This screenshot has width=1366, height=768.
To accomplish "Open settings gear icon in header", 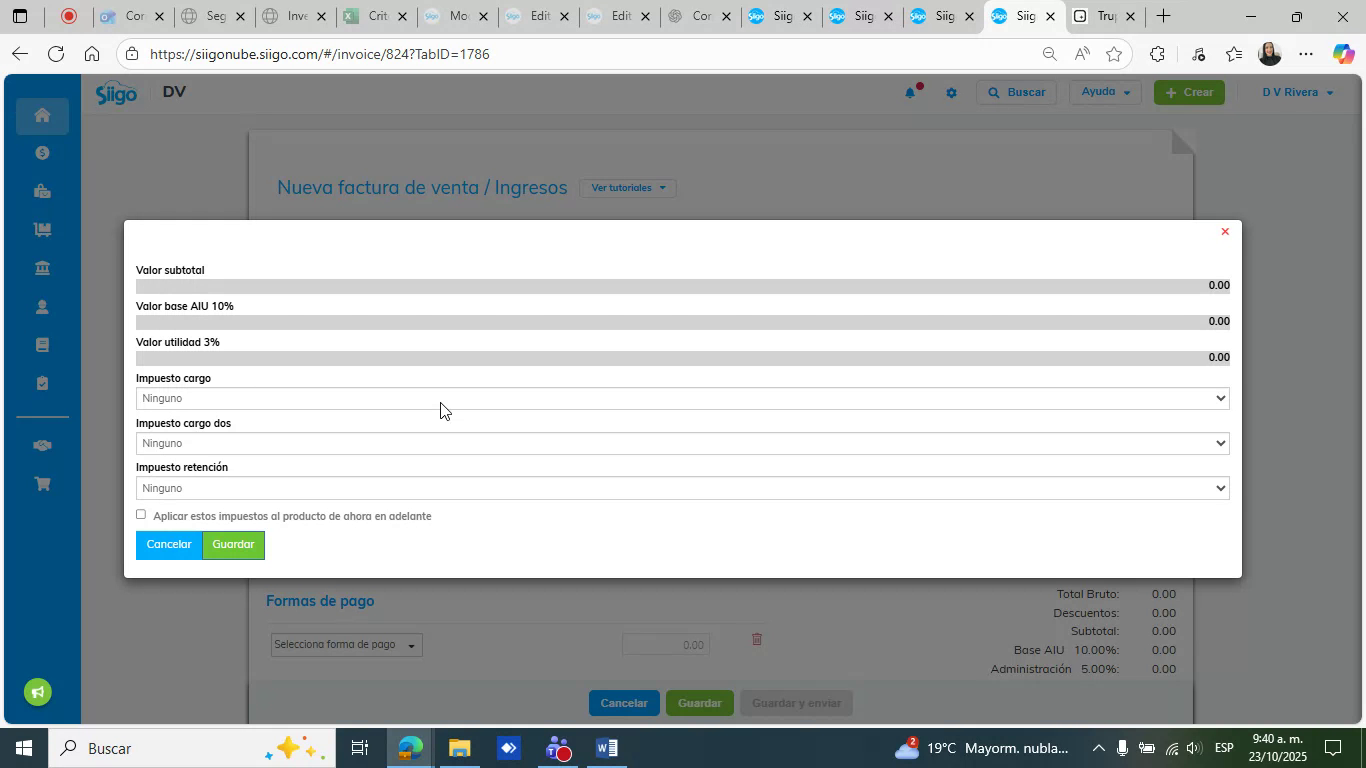I will (951, 93).
